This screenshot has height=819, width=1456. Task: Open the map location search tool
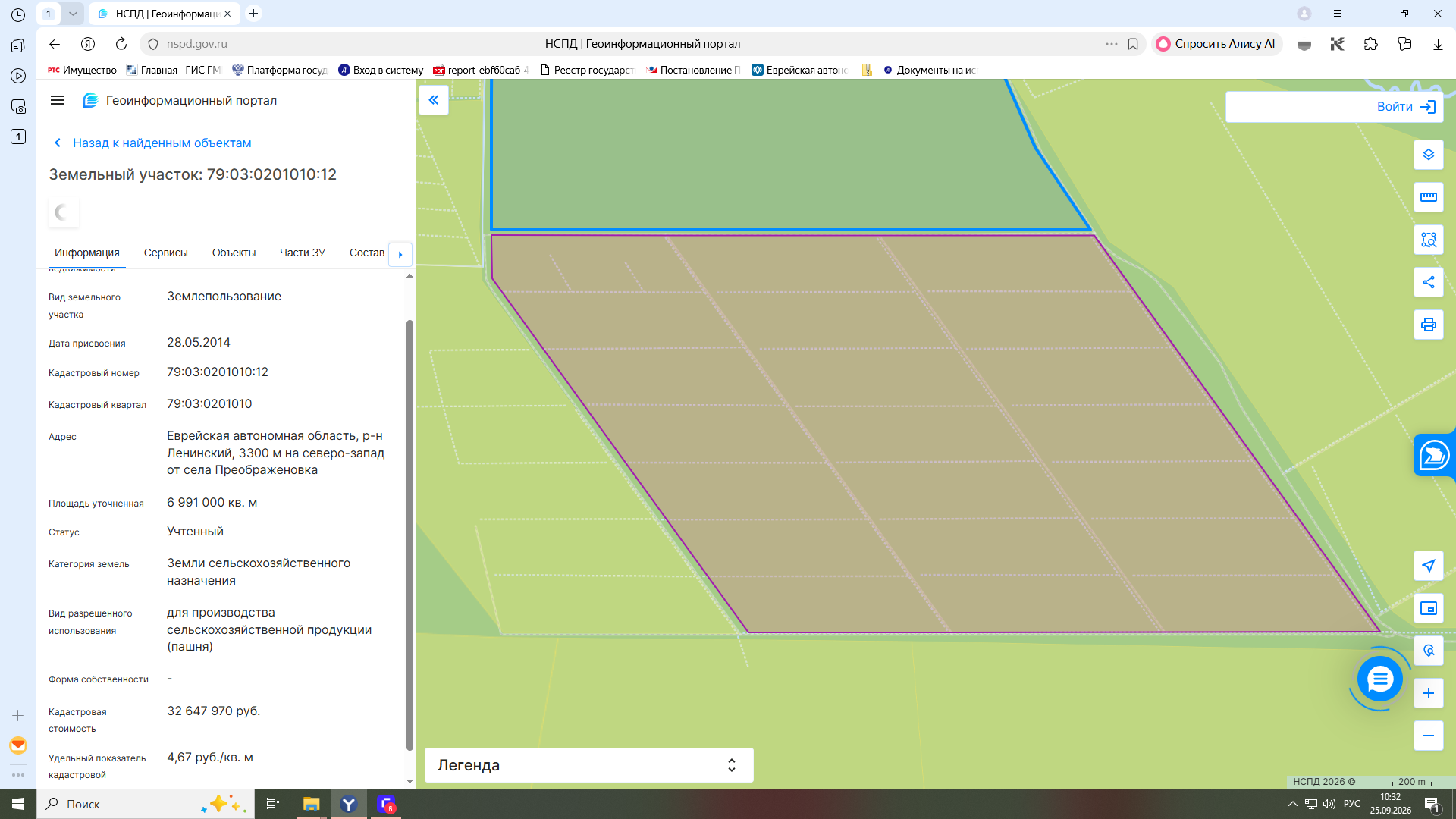point(1428,651)
